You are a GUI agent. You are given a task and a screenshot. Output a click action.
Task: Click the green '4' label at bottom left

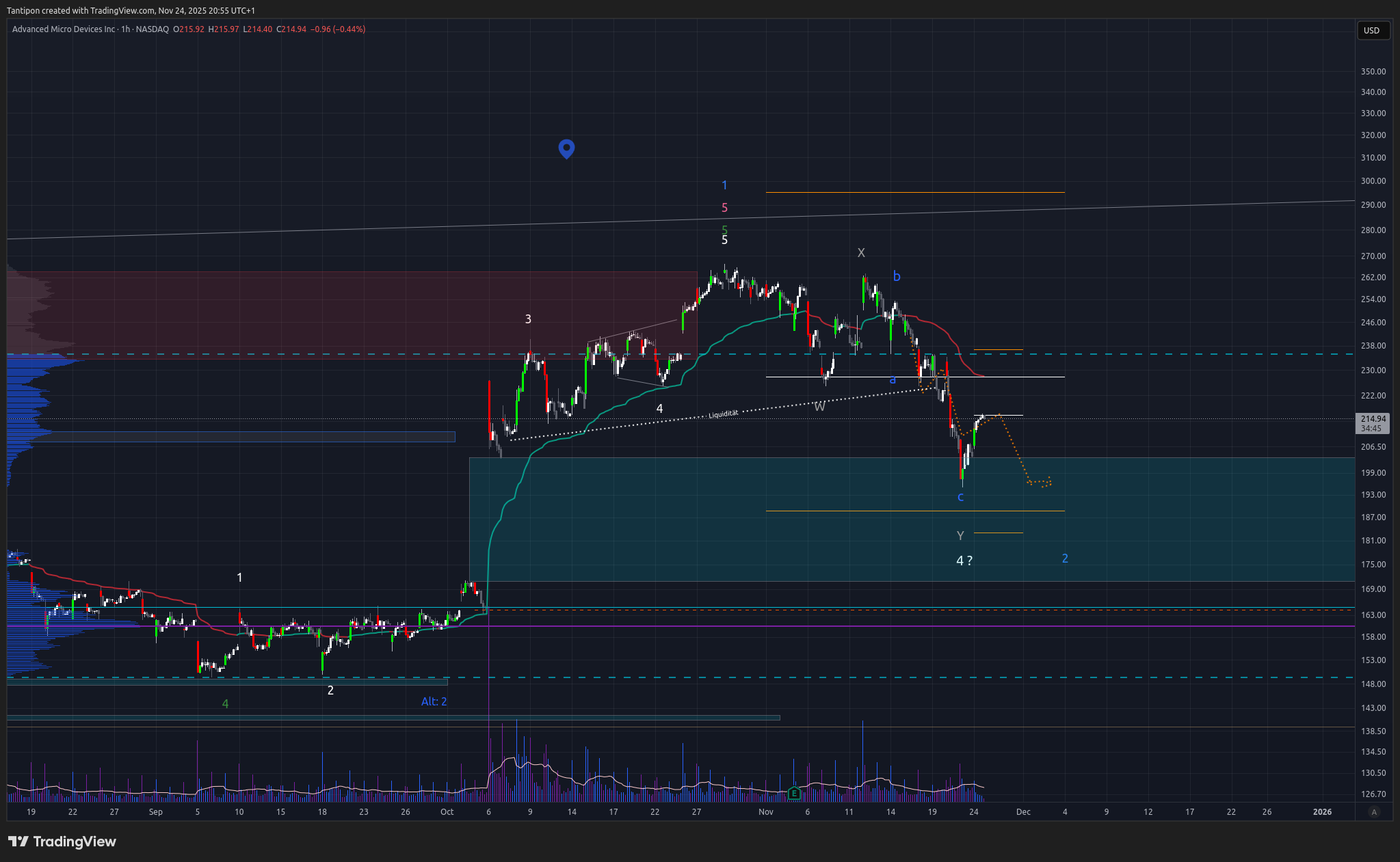(x=226, y=703)
